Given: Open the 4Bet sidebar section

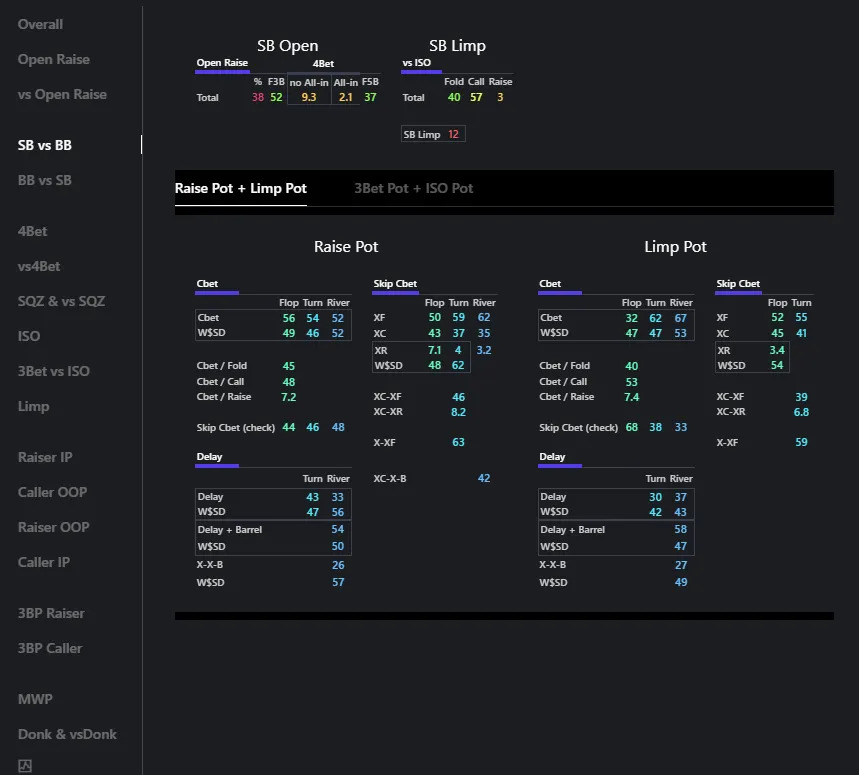Looking at the screenshot, I should [x=33, y=231].
